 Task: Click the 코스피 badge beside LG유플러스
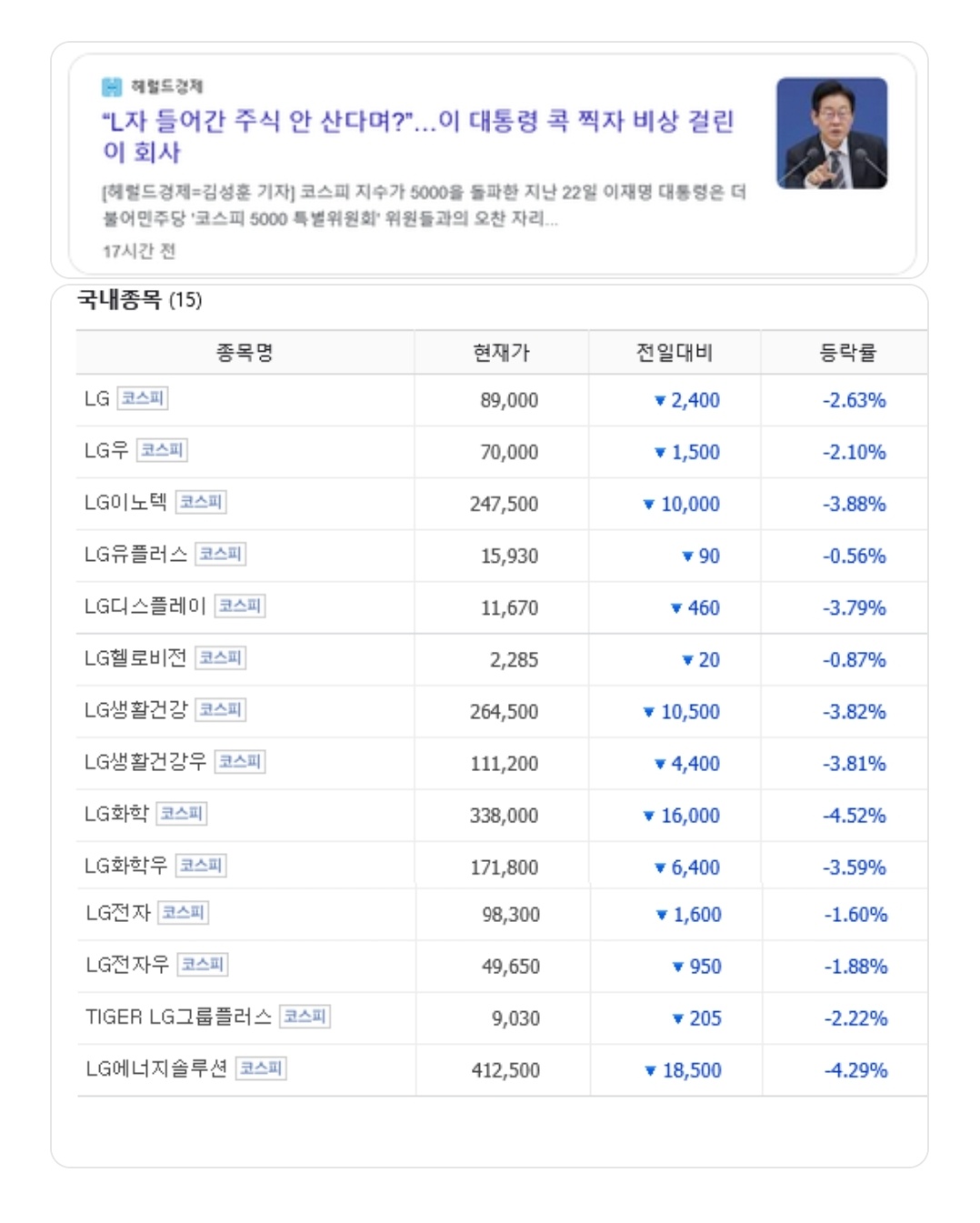point(221,554)
